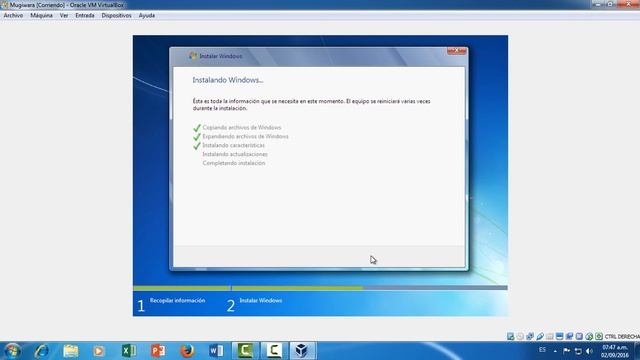
Task: Click the CTRL DERECHA host key label
Action: point(622,336)
